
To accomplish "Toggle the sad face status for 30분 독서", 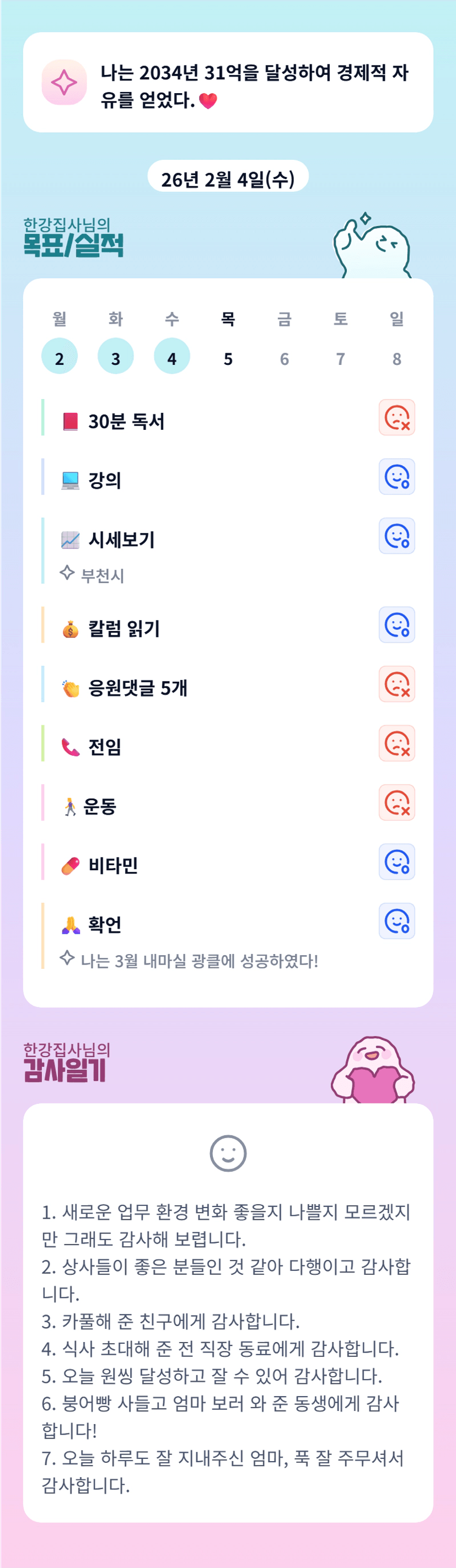I will tap(397, 418).
